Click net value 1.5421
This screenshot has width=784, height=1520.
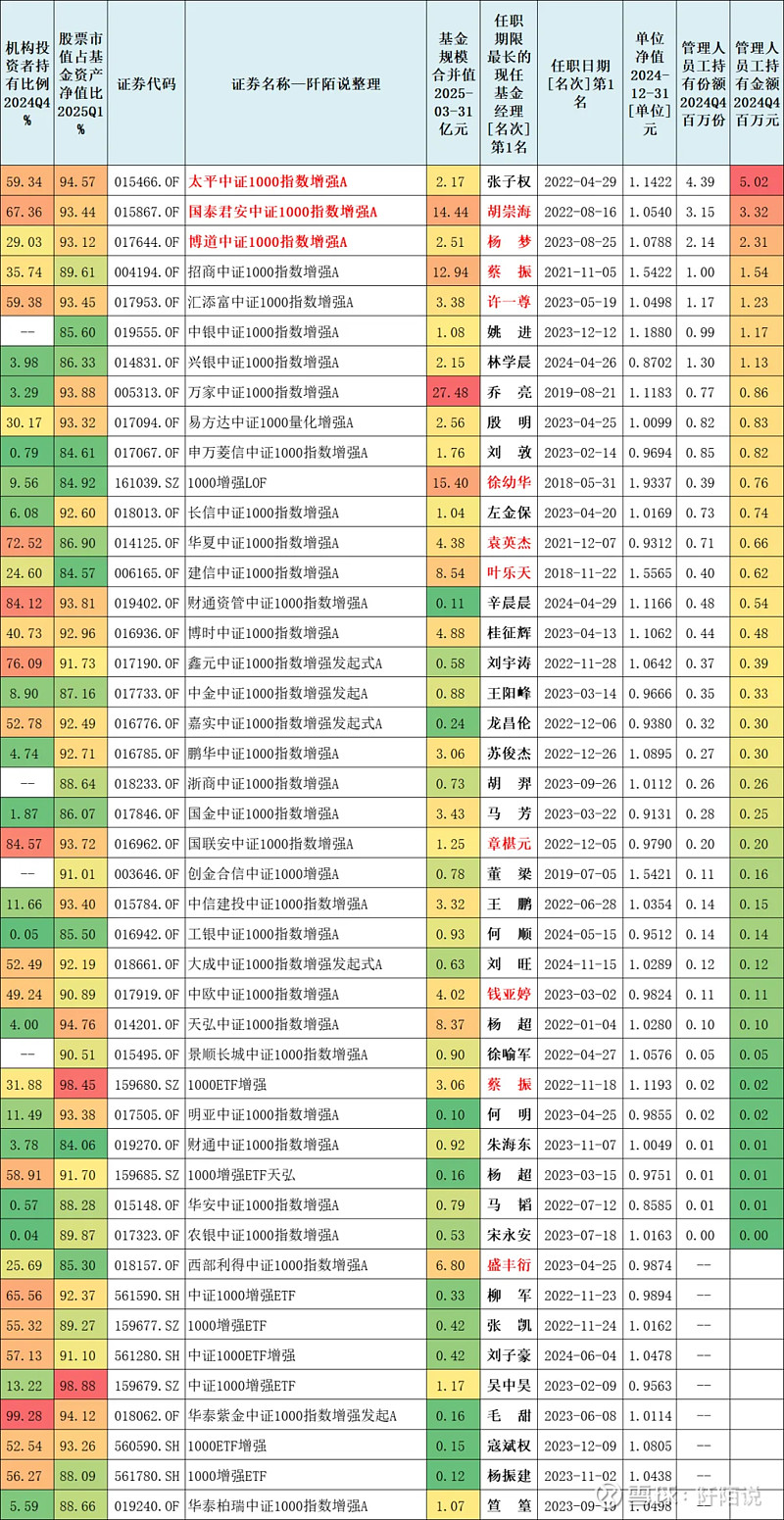pos(649,874)
